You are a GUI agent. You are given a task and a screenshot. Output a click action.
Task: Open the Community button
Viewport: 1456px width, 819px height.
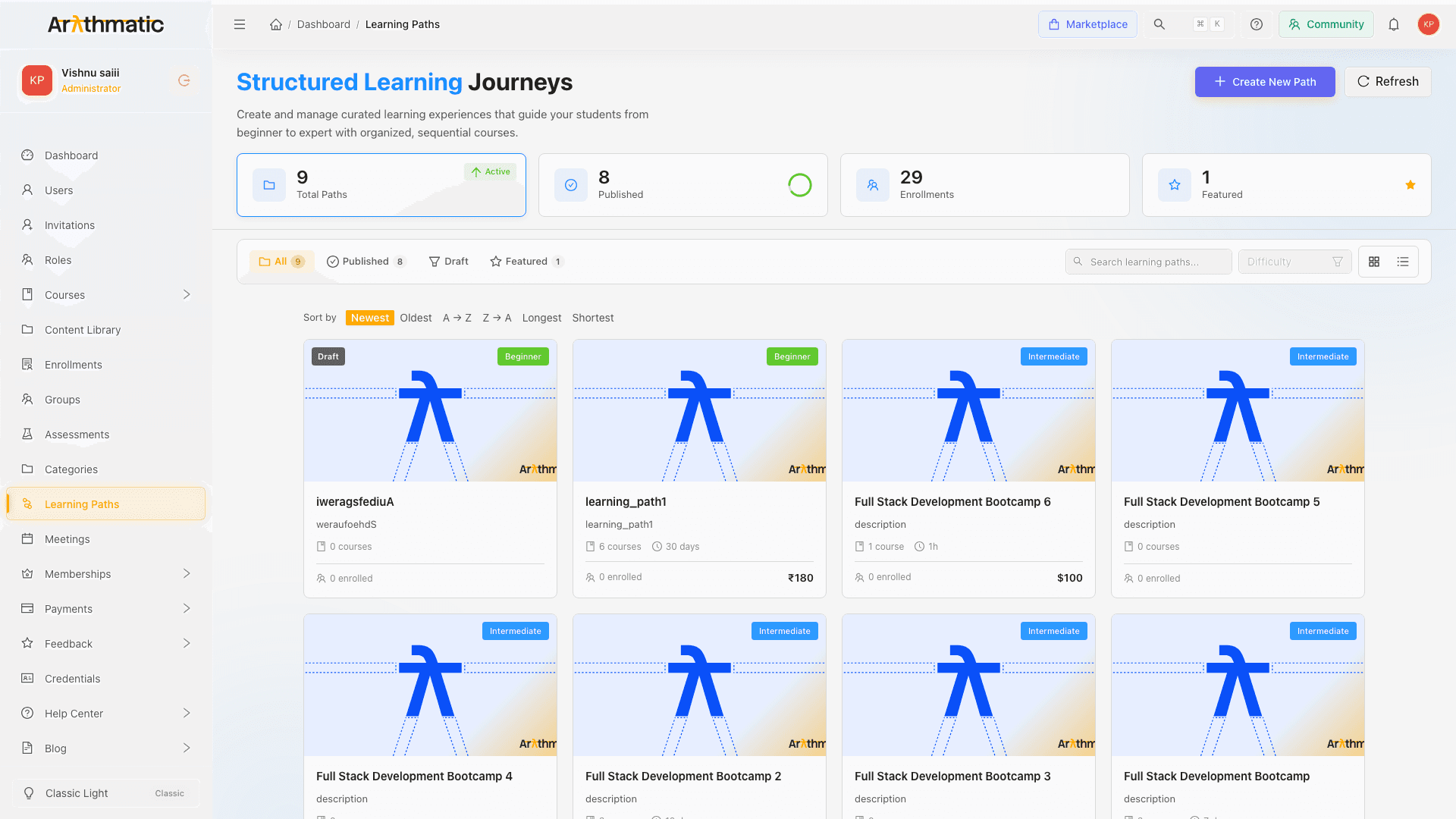pos(1326,24)
